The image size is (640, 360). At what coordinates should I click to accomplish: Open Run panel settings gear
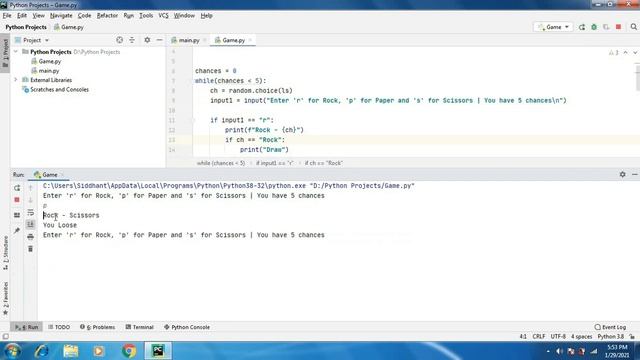(622, 174)
